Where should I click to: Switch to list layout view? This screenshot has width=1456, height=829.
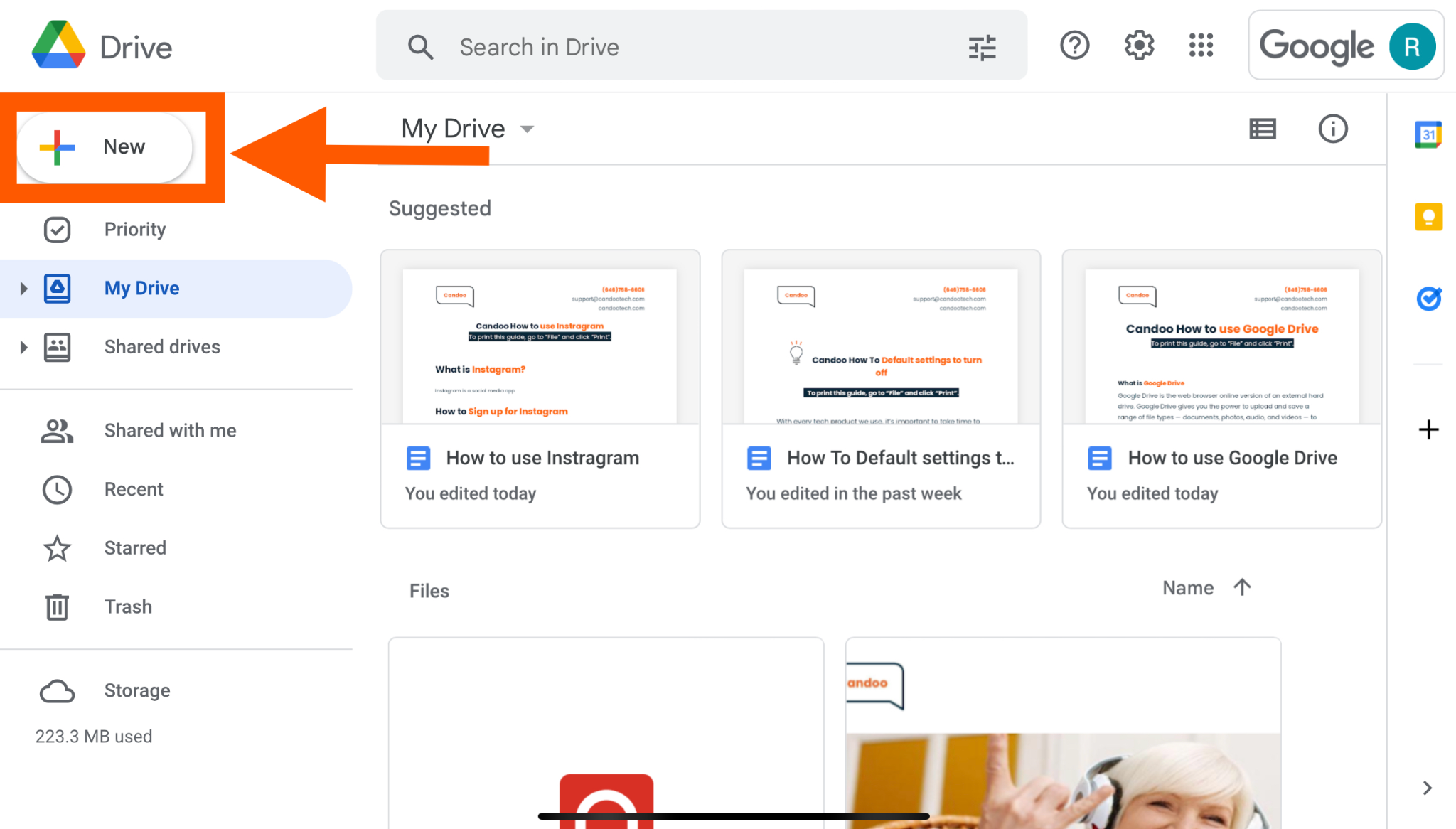[x=1263, y=129]
